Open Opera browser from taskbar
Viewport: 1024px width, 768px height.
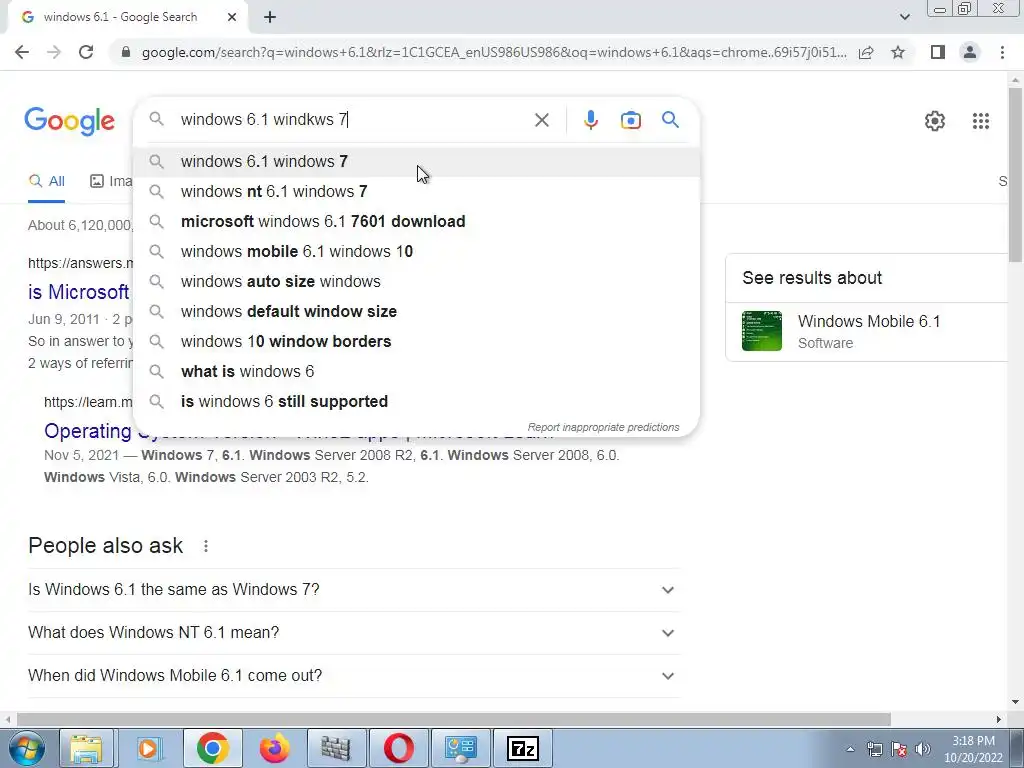398,748
